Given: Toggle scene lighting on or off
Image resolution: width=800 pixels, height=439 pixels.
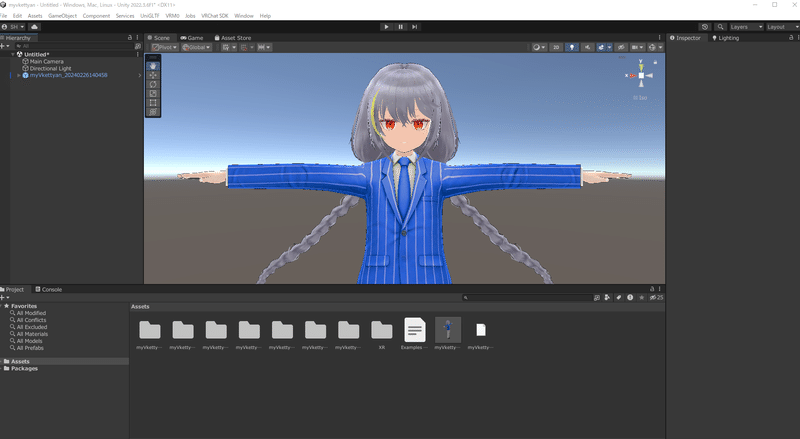Looking at the screenshot, I should pyautogui.click(x=571, y=47).
